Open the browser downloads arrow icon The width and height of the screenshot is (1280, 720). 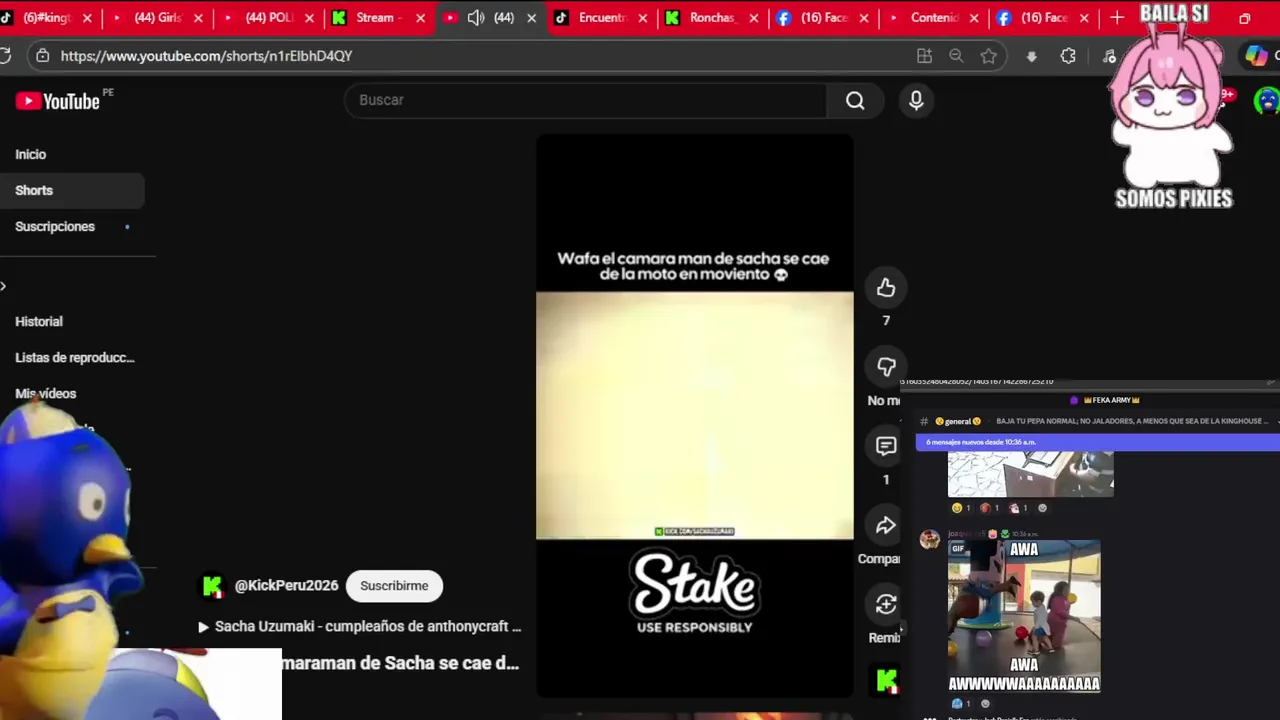1031,56
